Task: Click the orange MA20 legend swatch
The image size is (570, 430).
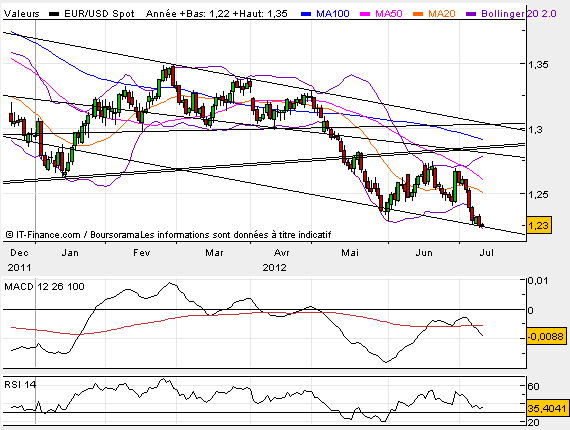Action: pyautogui.click(x=418, y=14)
